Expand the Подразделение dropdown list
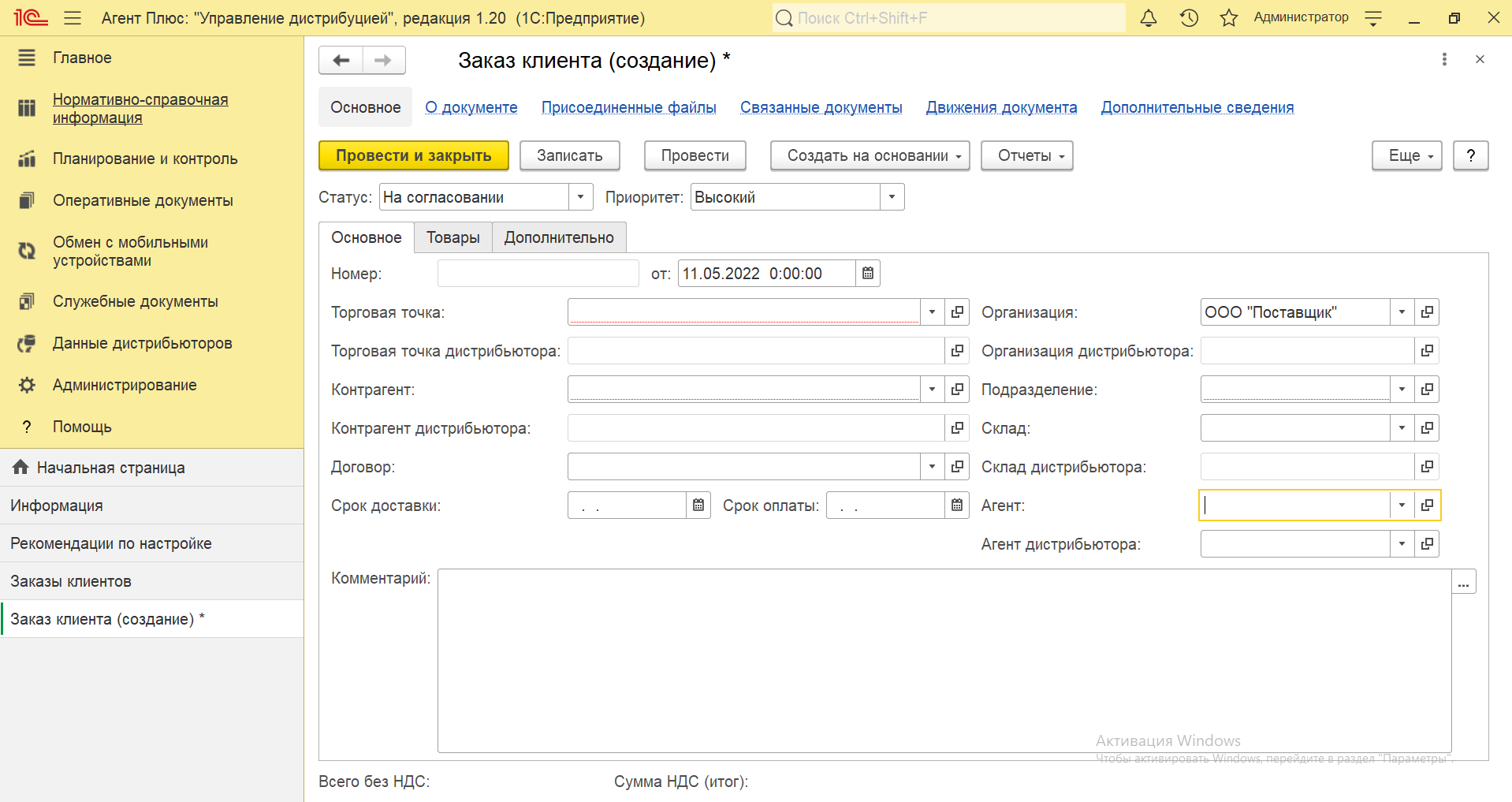This screenshot has width=1512, height=802. point(1402,390)
